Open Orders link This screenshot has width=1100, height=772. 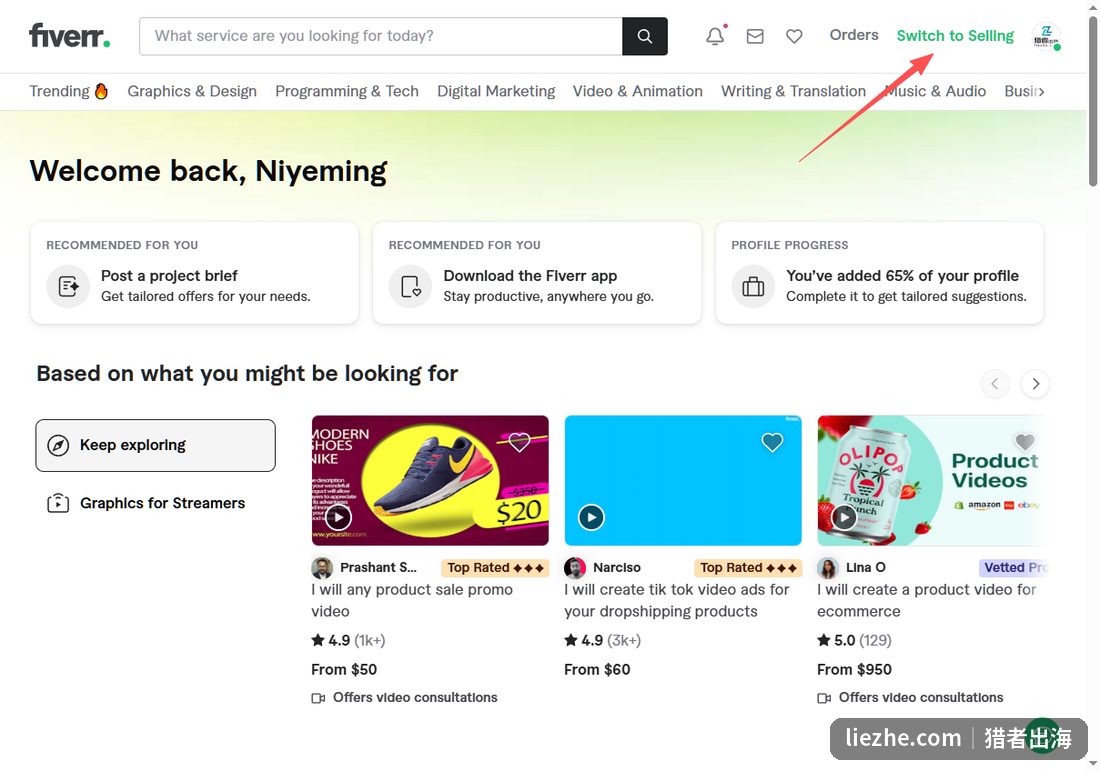pyautogui.click(x=854, y=35)
